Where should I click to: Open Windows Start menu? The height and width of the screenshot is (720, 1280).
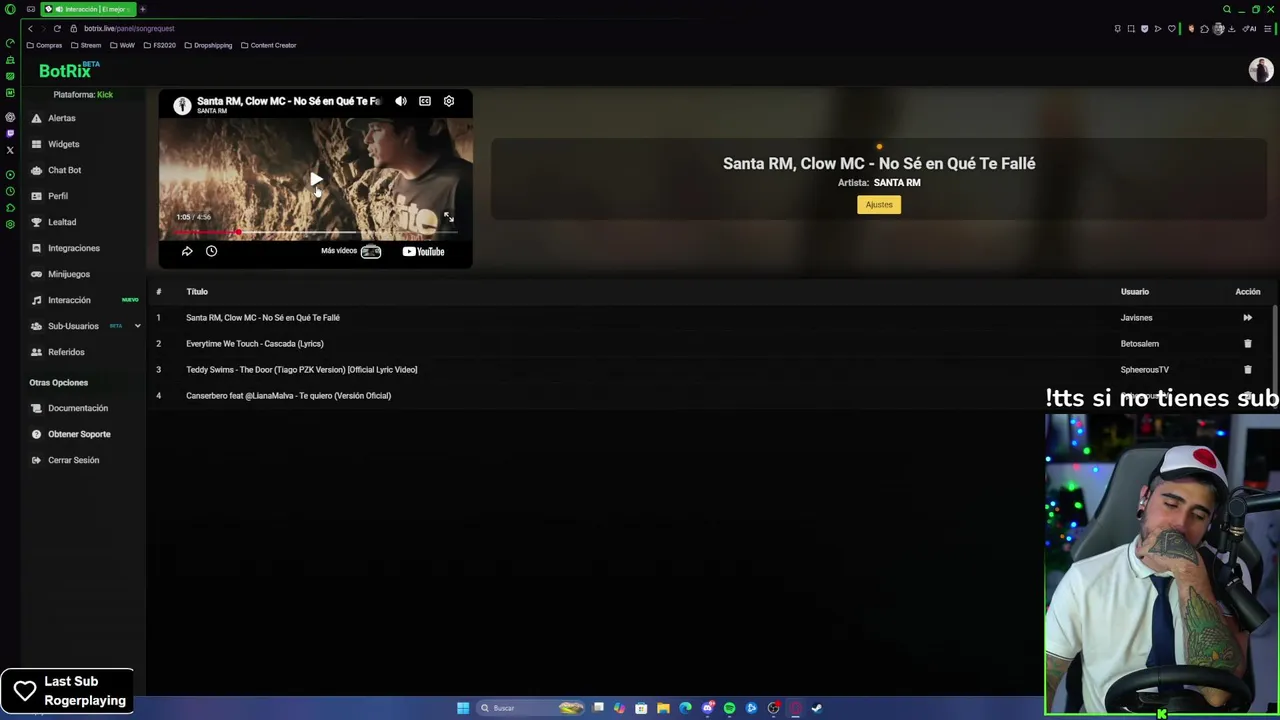pos(463,708)
